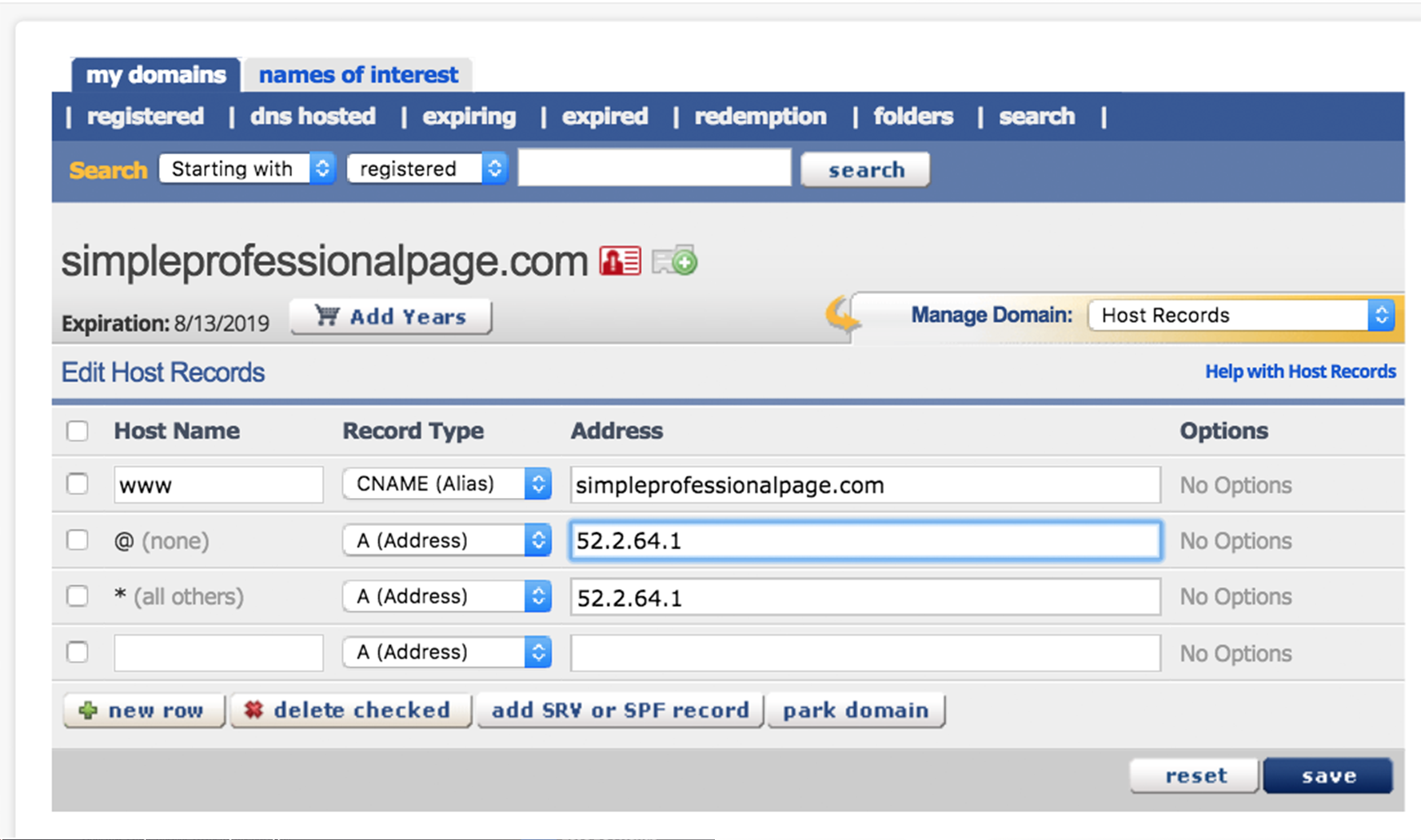Toggle the select-all checkbox in the header
Screen dimensions: 1421x840
coord(78,431)
